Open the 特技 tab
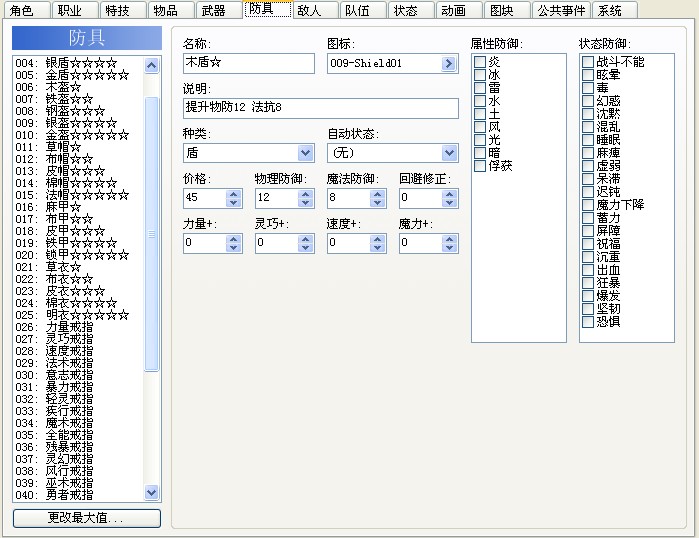 [123, 10]
